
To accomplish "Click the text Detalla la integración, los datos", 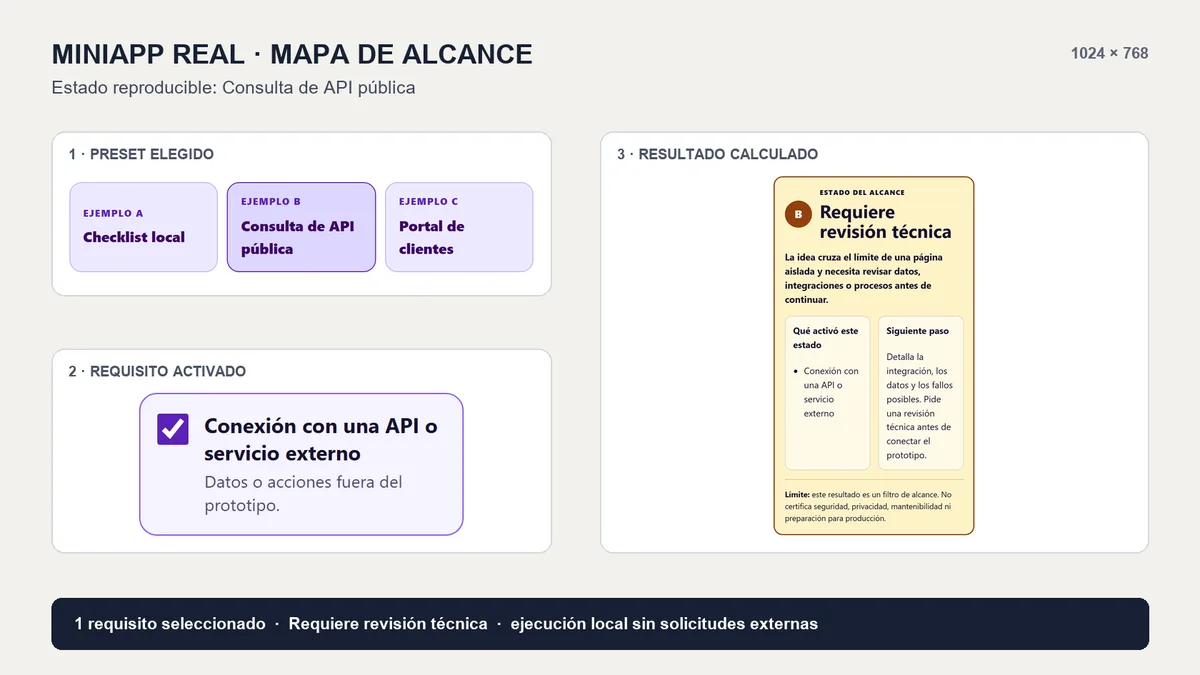I will 920,406.
